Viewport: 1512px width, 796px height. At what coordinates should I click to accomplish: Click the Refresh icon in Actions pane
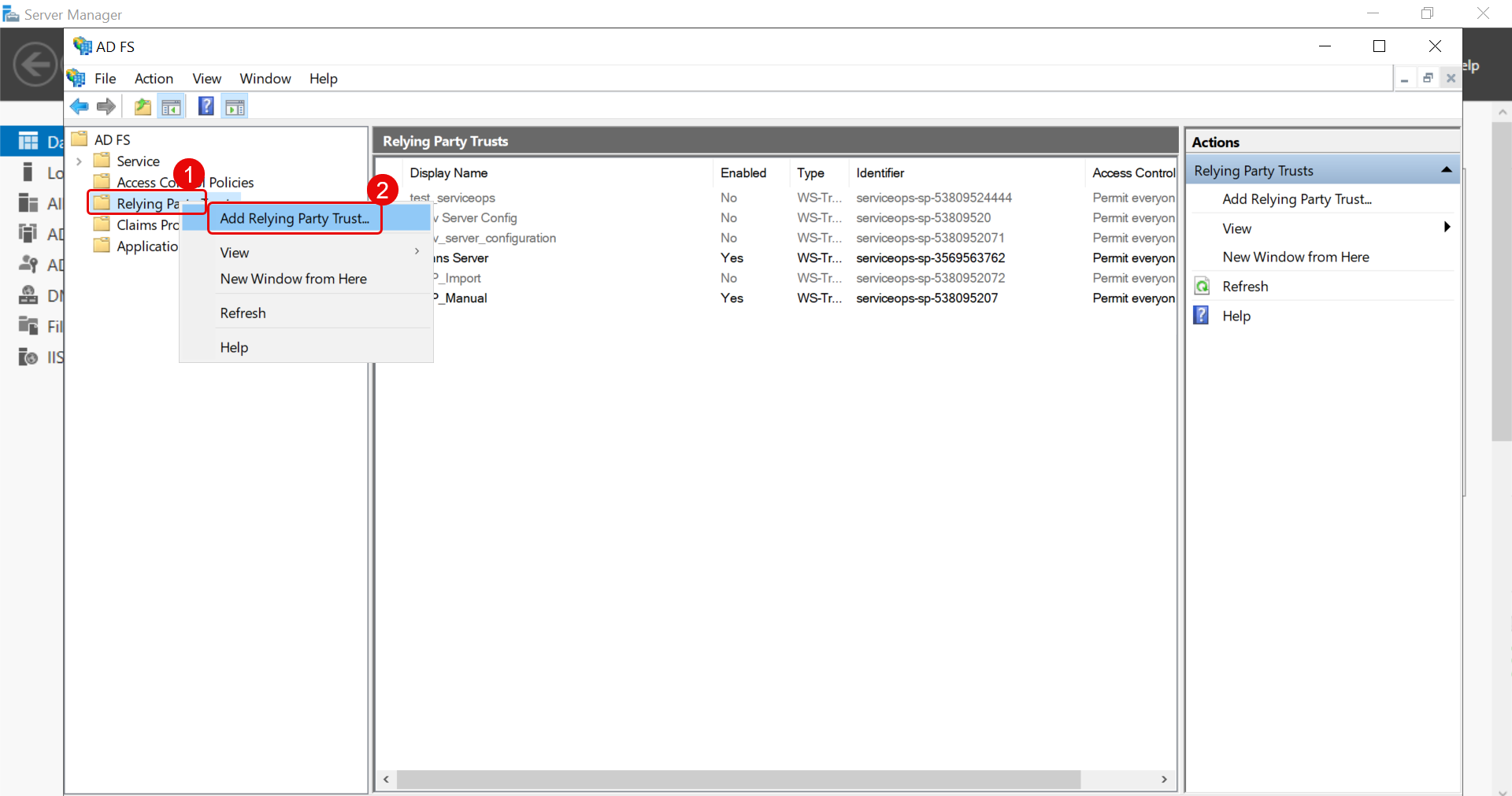point(1203,286)
